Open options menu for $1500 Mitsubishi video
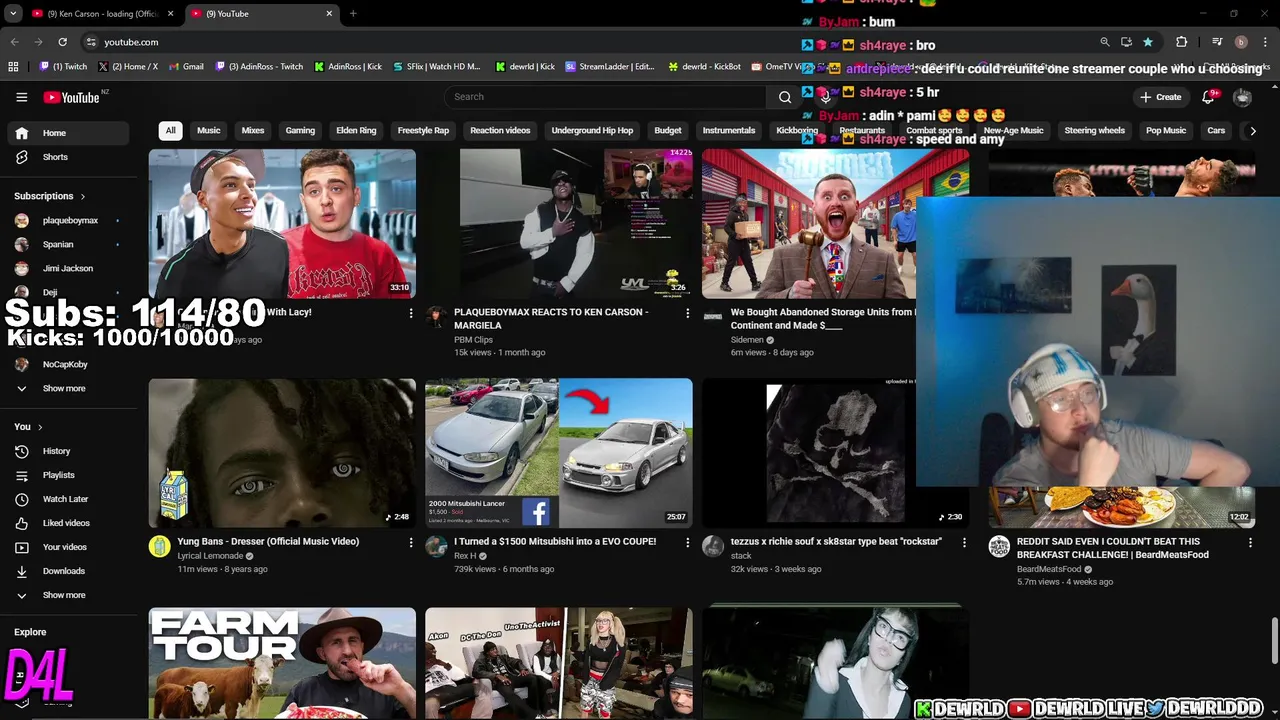Image resolution: width=1280 pixels, height=720 pixels. tap(687, 542)
